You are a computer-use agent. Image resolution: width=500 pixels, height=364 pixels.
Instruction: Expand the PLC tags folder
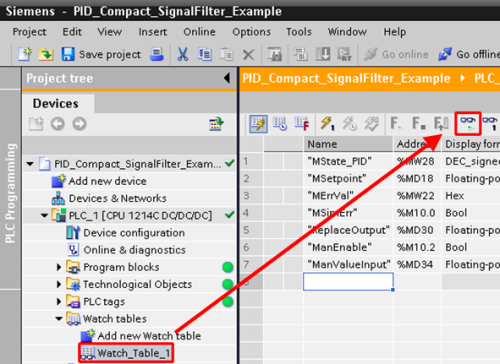click(59, 301)
